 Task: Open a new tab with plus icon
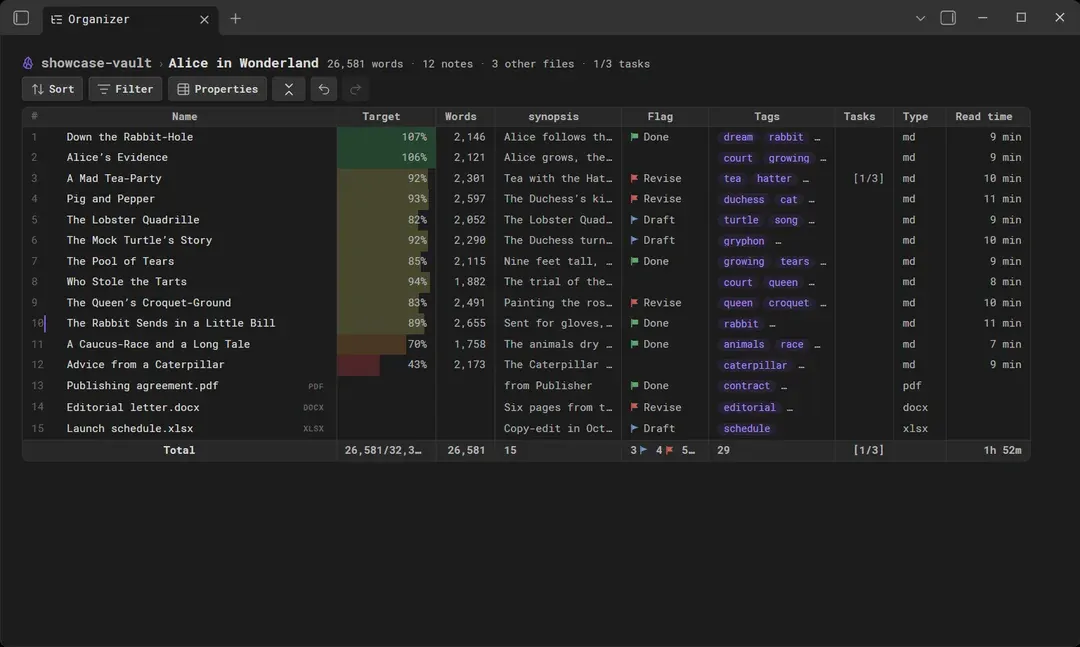pos(236,19)
